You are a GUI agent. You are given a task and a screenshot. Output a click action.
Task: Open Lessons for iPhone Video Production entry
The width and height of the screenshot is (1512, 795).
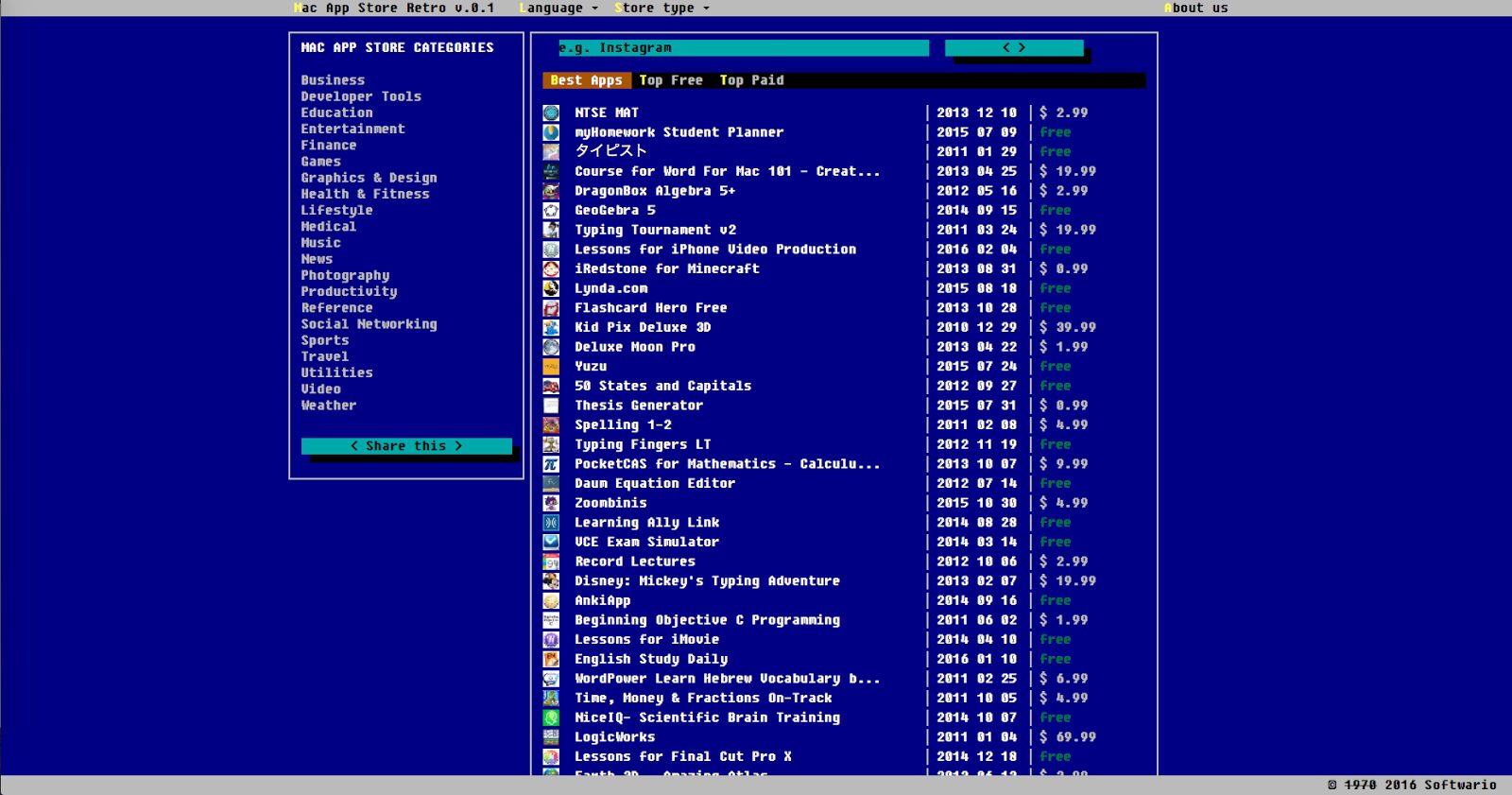[715, 250]
